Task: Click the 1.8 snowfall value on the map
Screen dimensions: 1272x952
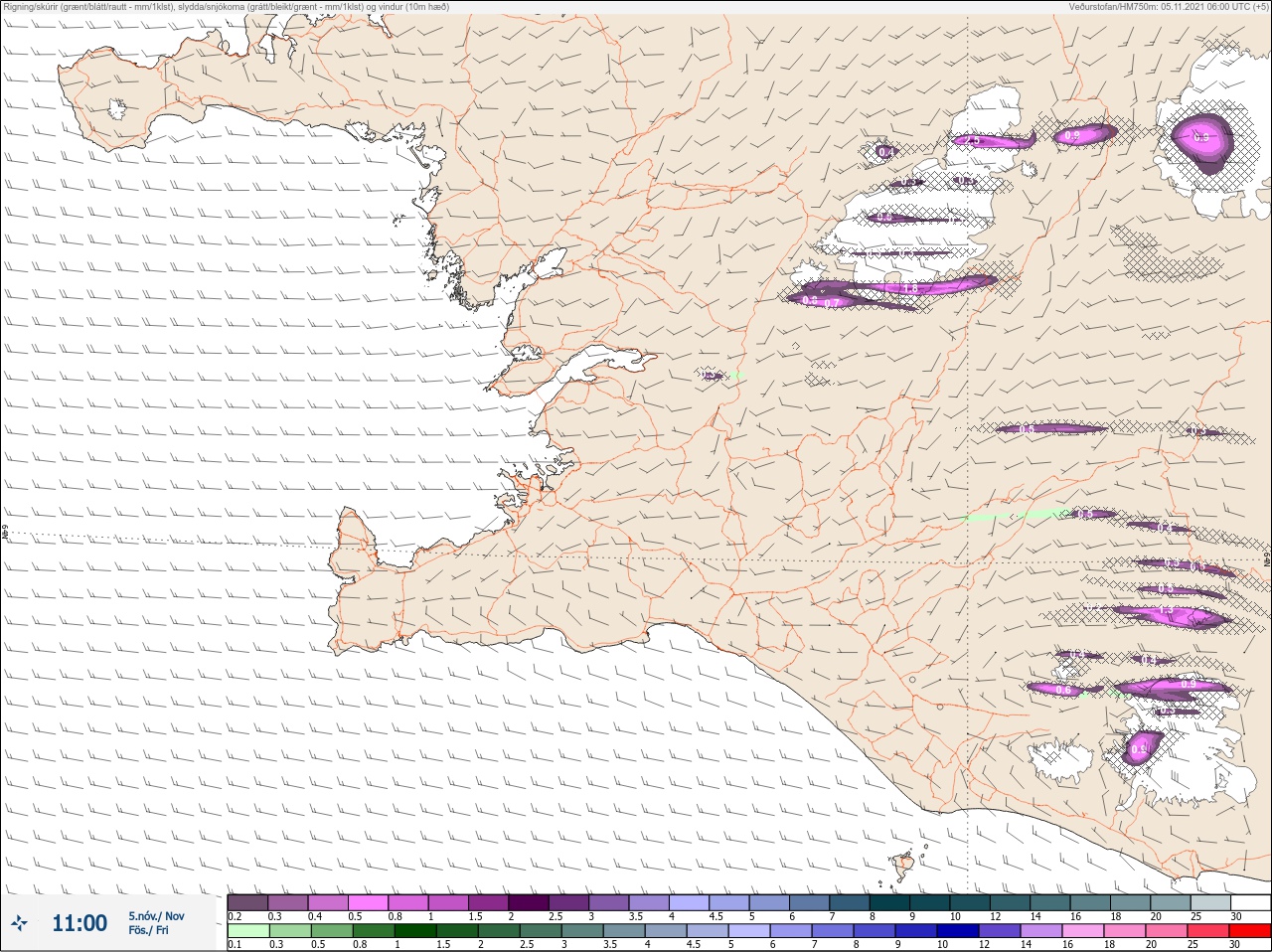Action: coord(909,288)
